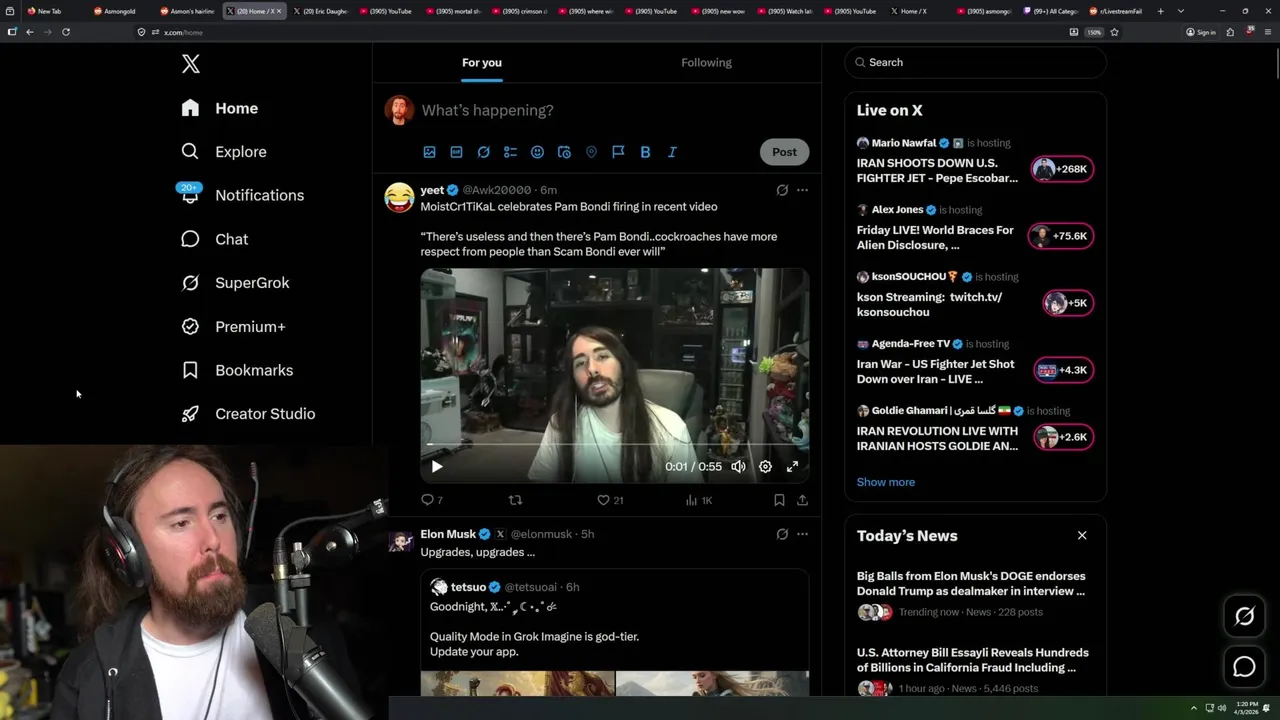Schedule the post with calendar icon
The image size is (1280, 720).
(x=564, y=152)
